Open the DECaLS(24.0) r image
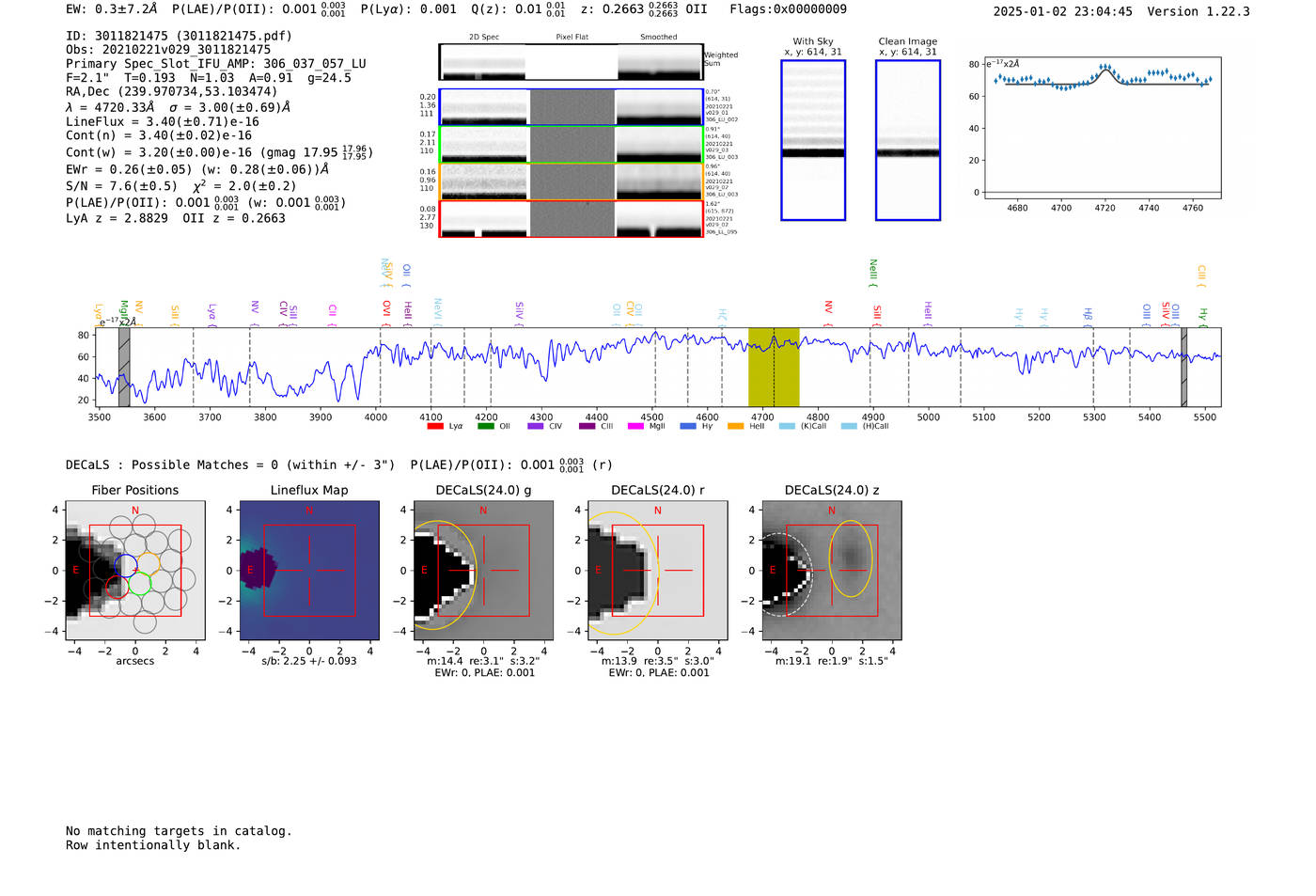Screen dimensions: 1316x896 coord(658,570)
